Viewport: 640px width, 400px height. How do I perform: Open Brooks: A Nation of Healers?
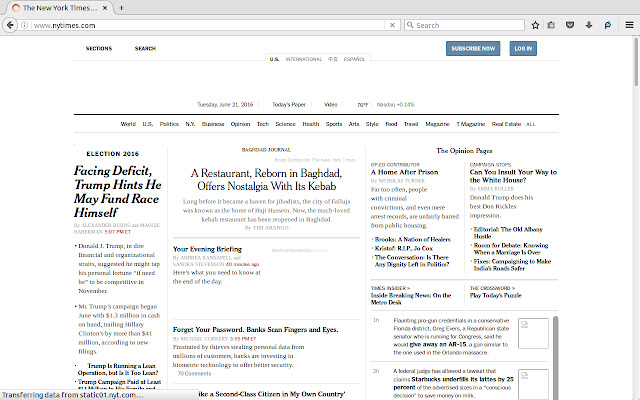pos(413,240)
